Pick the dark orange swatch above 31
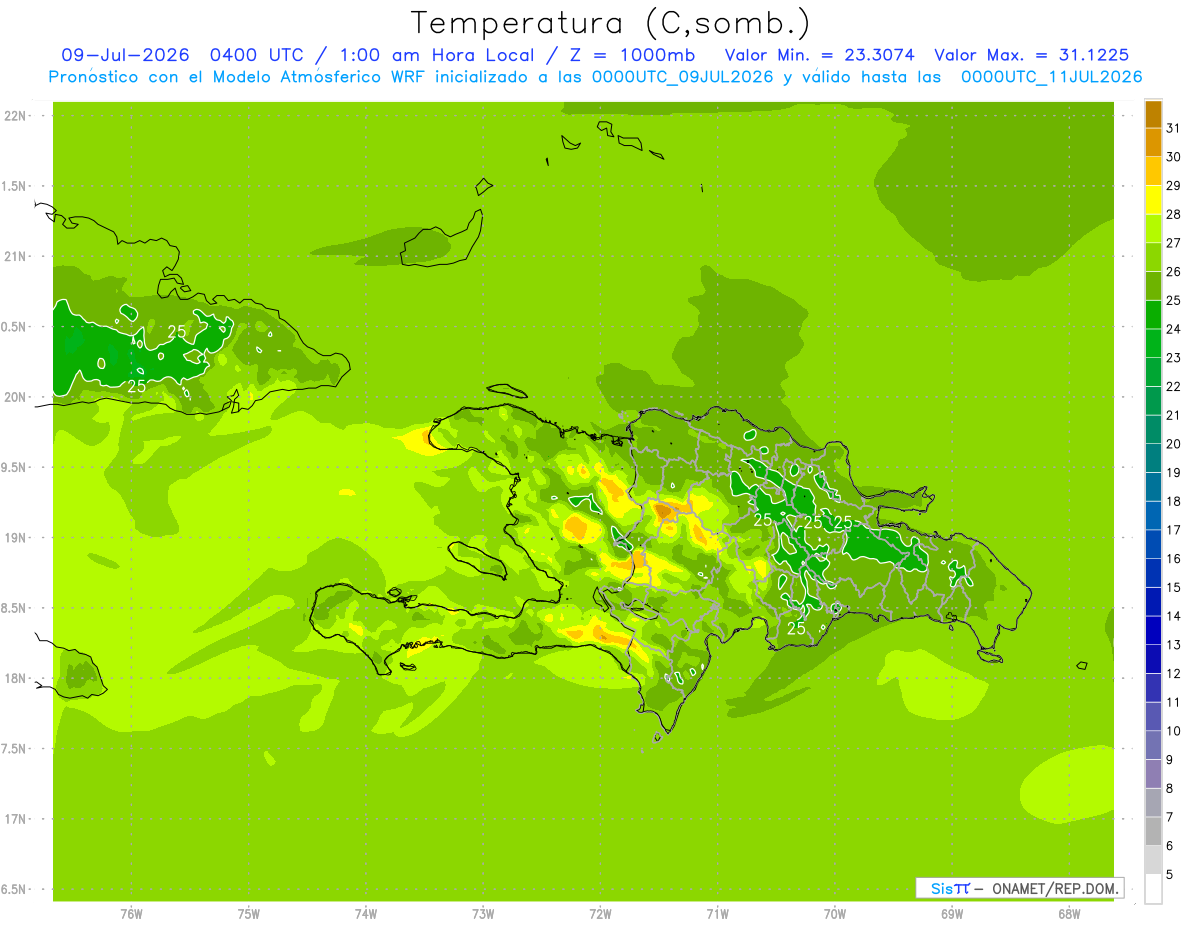This screenshot has height=927, width=1200. click(1153, 114)
